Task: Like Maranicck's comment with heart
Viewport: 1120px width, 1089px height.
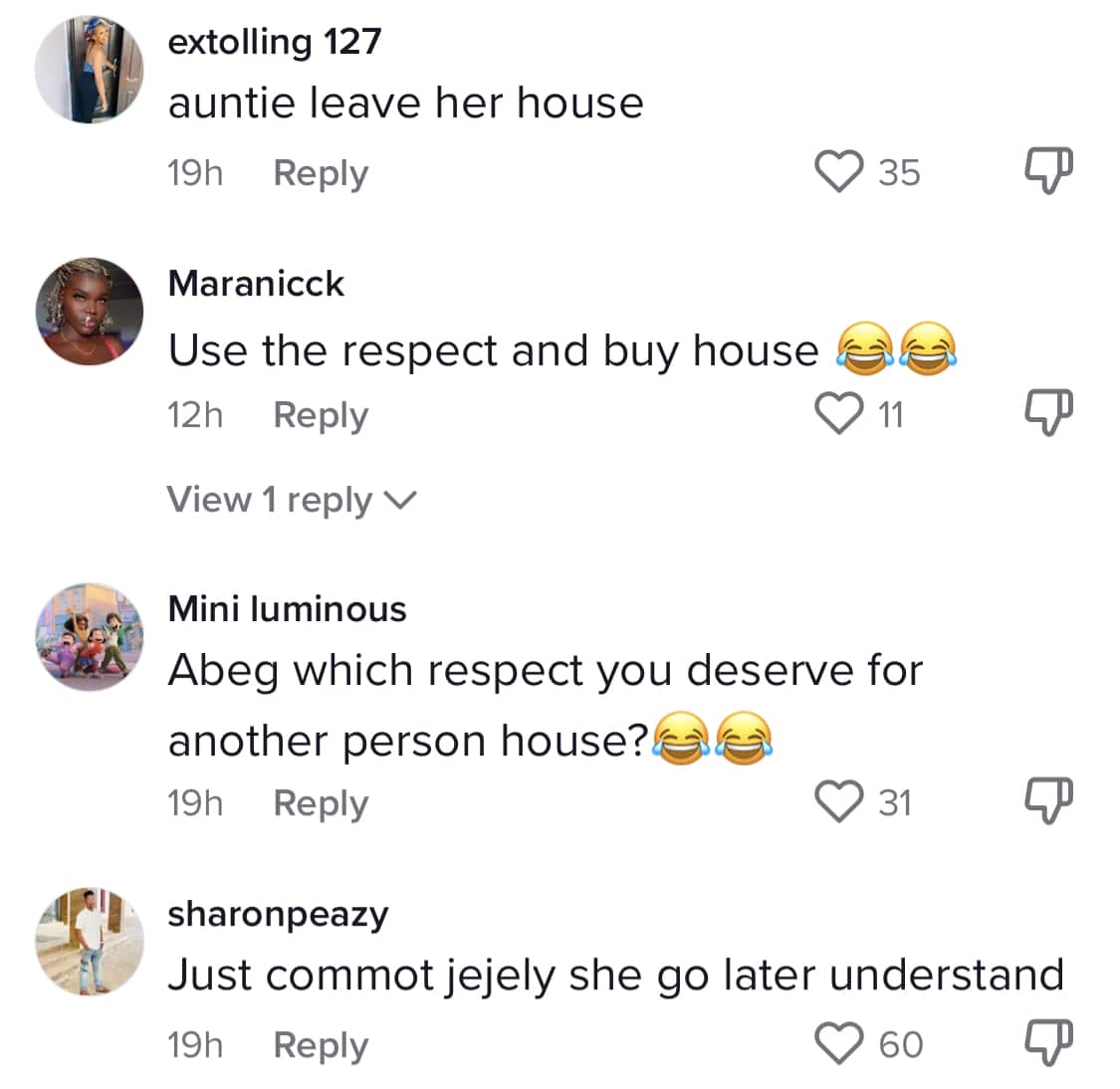Action: pos(839,413)
